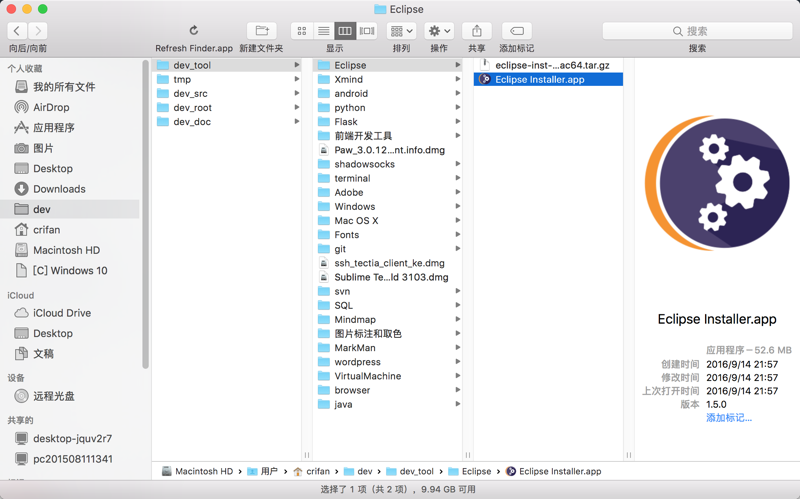Expand dev_tool folder via its arrow
Image resolution: width=800 pixels, height=499 pixels.
[296, 65]
